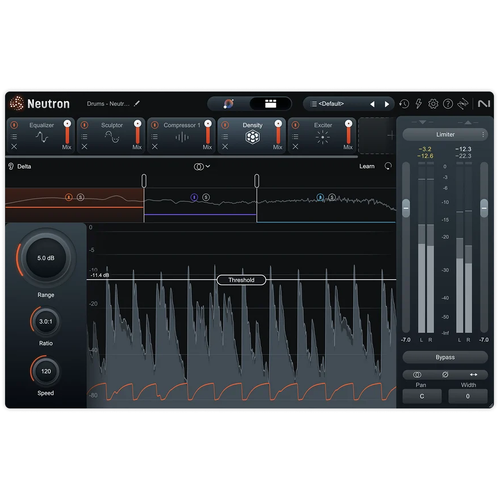500x500 pixels.
Task: Select the Compressor 1 module icon
Action: coord(182,137)
